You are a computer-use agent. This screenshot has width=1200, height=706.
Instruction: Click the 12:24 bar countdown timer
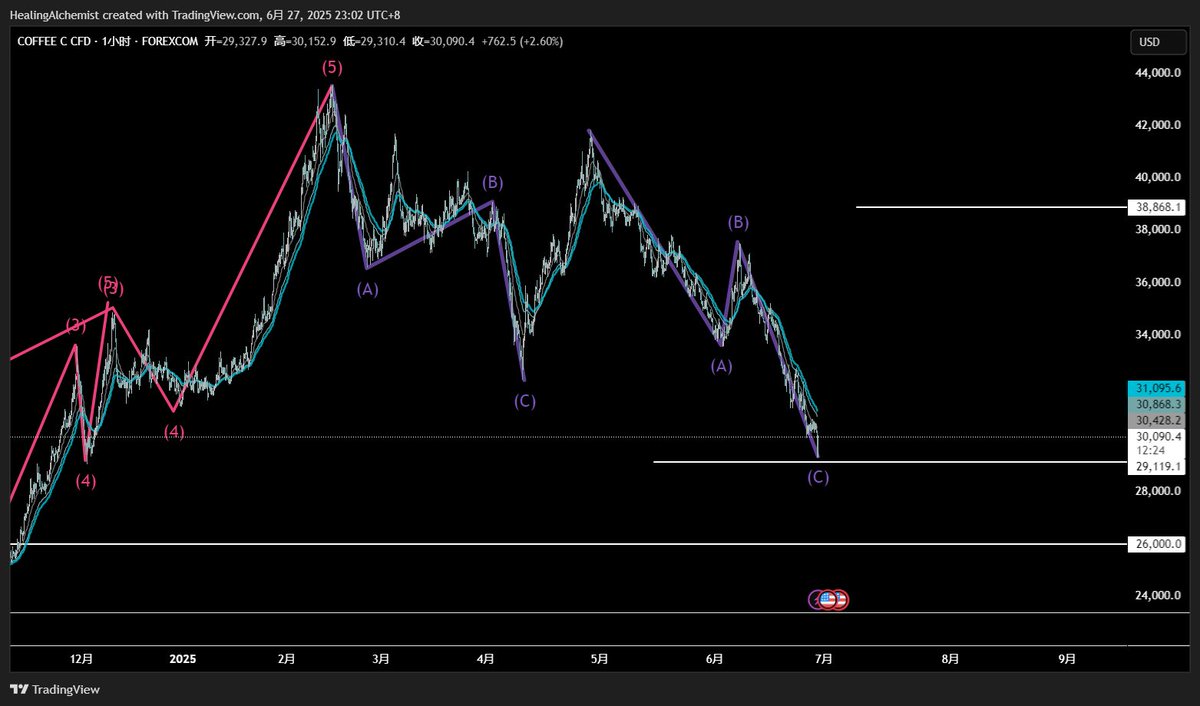(x=1151, y=450)
